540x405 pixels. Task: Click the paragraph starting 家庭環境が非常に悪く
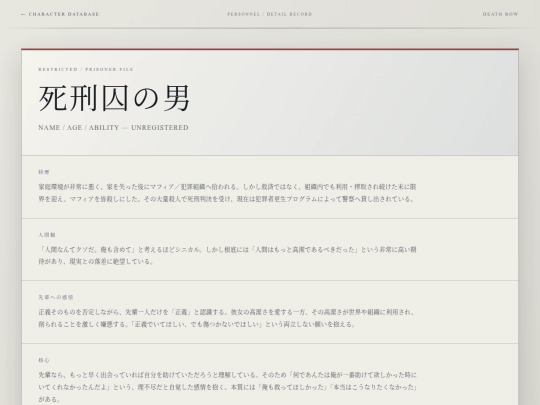[227, 193]
